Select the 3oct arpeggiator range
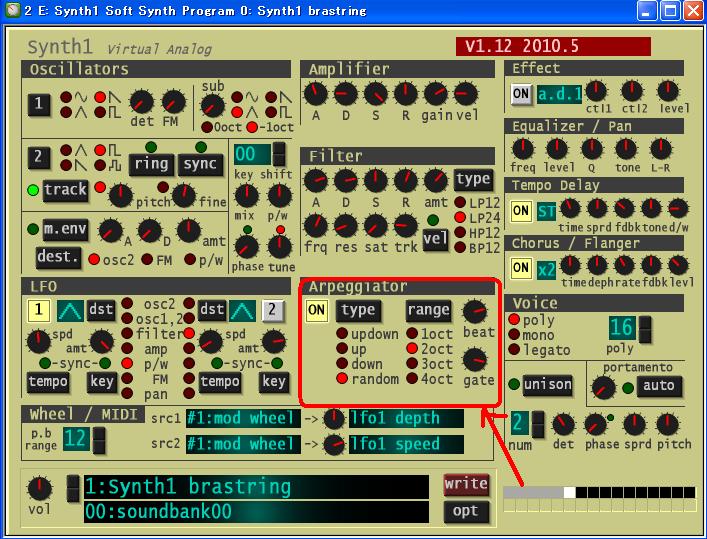Screen dimensions: 707x539 412,364
